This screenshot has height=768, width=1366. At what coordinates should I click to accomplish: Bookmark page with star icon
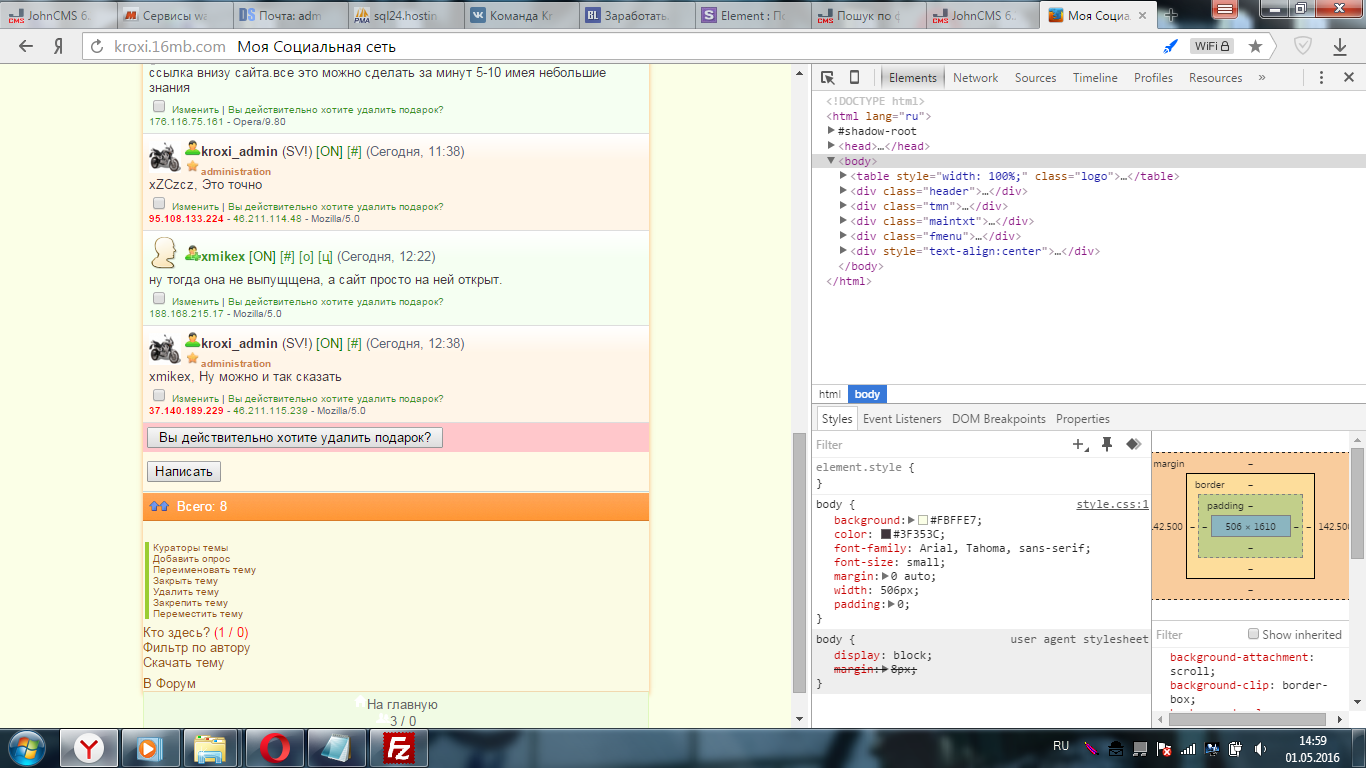[x=1255, y=46]
